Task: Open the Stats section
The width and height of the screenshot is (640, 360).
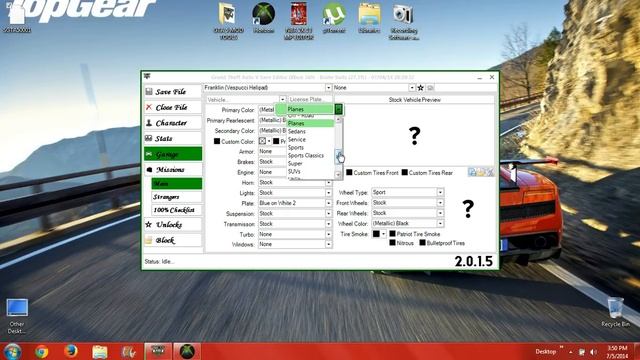Action: pos(173,138)
